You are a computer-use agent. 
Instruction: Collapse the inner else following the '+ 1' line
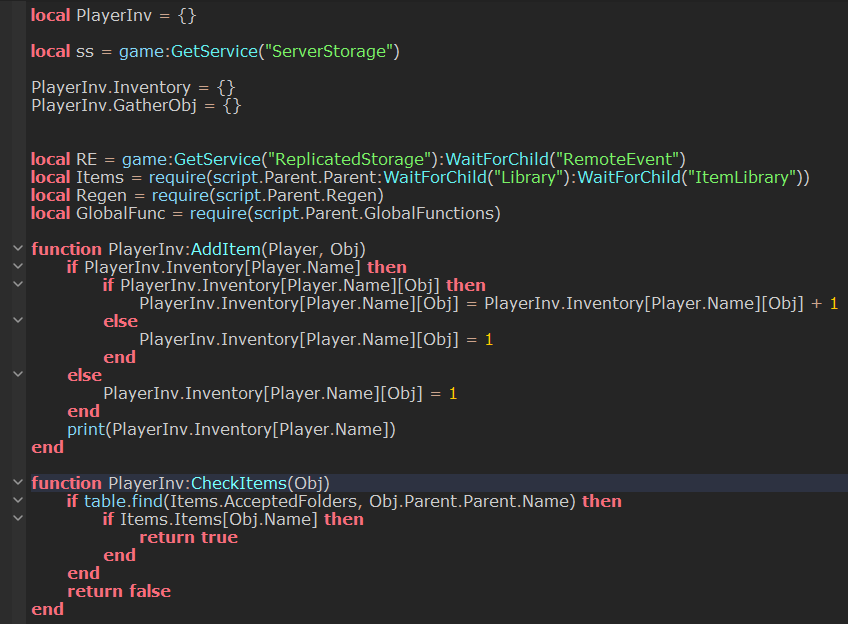pyautogui.click(x=18, y=321)
